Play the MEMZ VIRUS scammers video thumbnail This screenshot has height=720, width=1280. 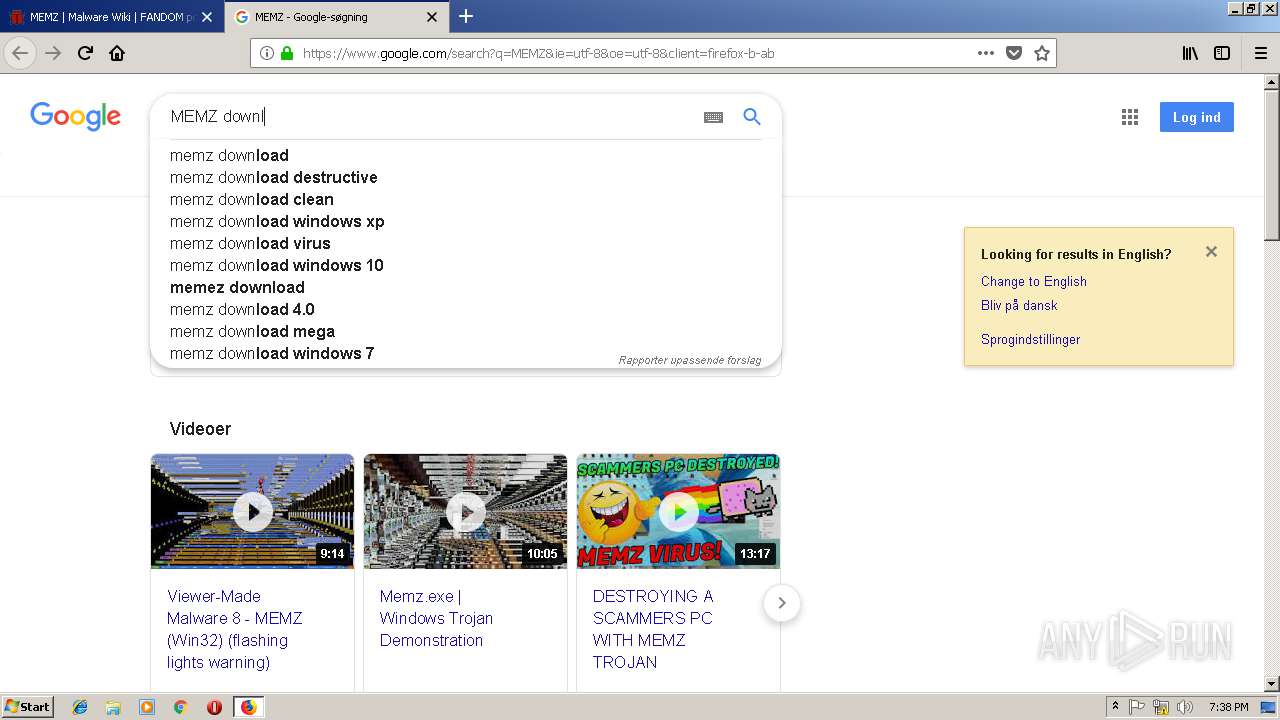tap(678, 511)
